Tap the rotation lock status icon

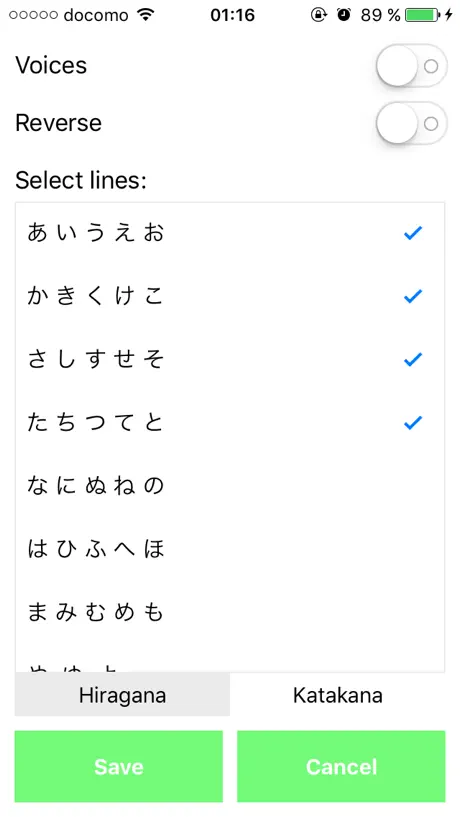(318, 15)
